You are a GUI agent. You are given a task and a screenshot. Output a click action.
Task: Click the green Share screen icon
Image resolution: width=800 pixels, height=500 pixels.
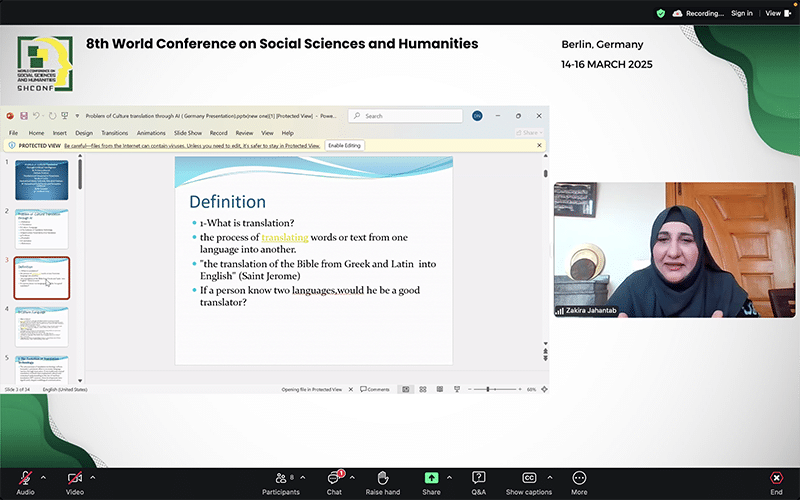click(431, 478)
